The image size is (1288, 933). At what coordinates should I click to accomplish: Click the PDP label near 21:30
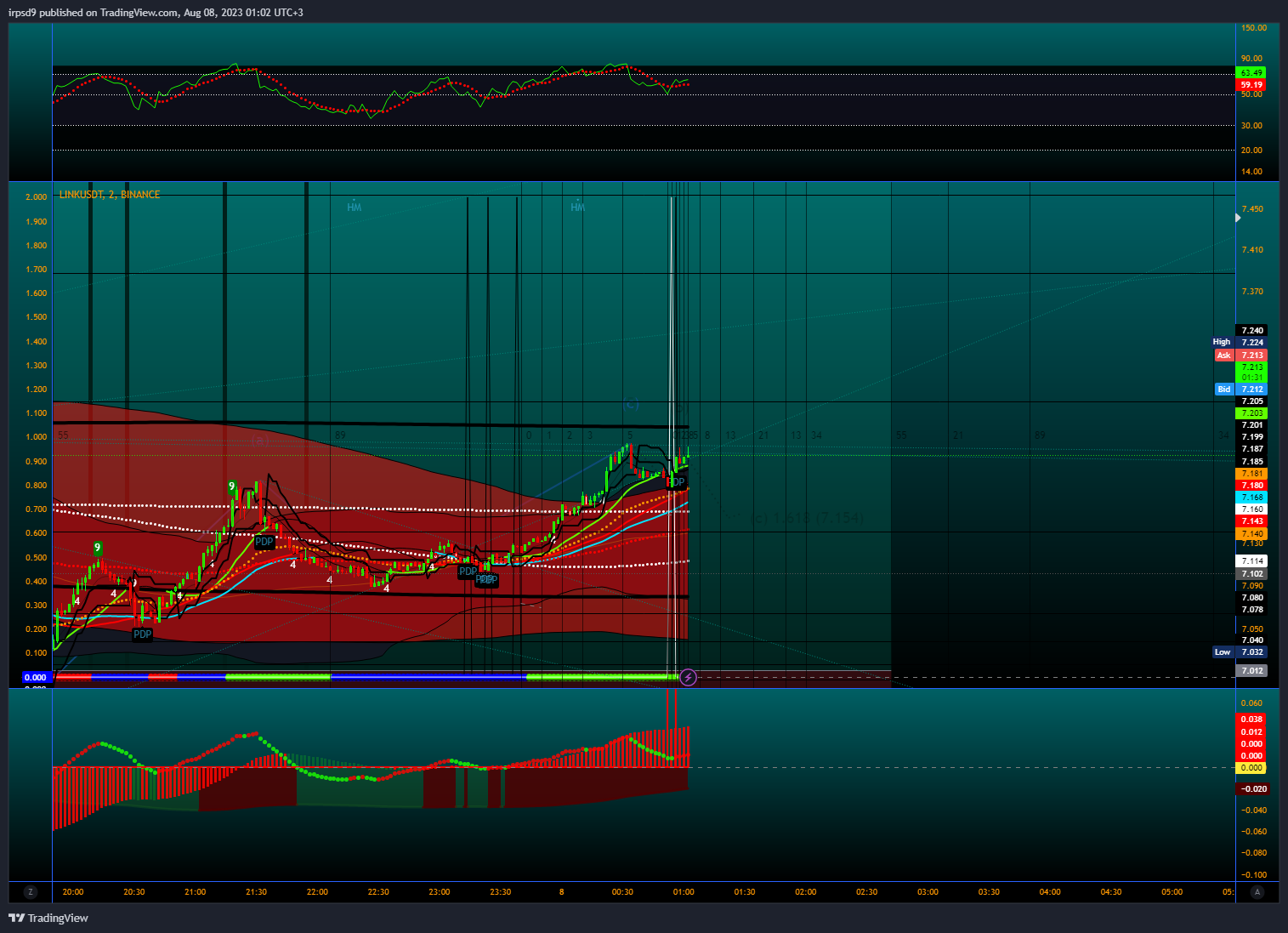click(x=264, y=542)
